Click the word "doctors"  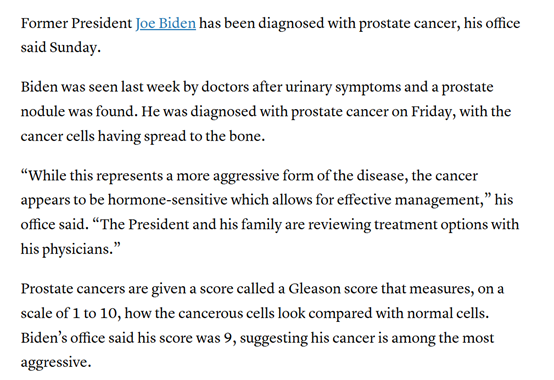pos(225,87)
